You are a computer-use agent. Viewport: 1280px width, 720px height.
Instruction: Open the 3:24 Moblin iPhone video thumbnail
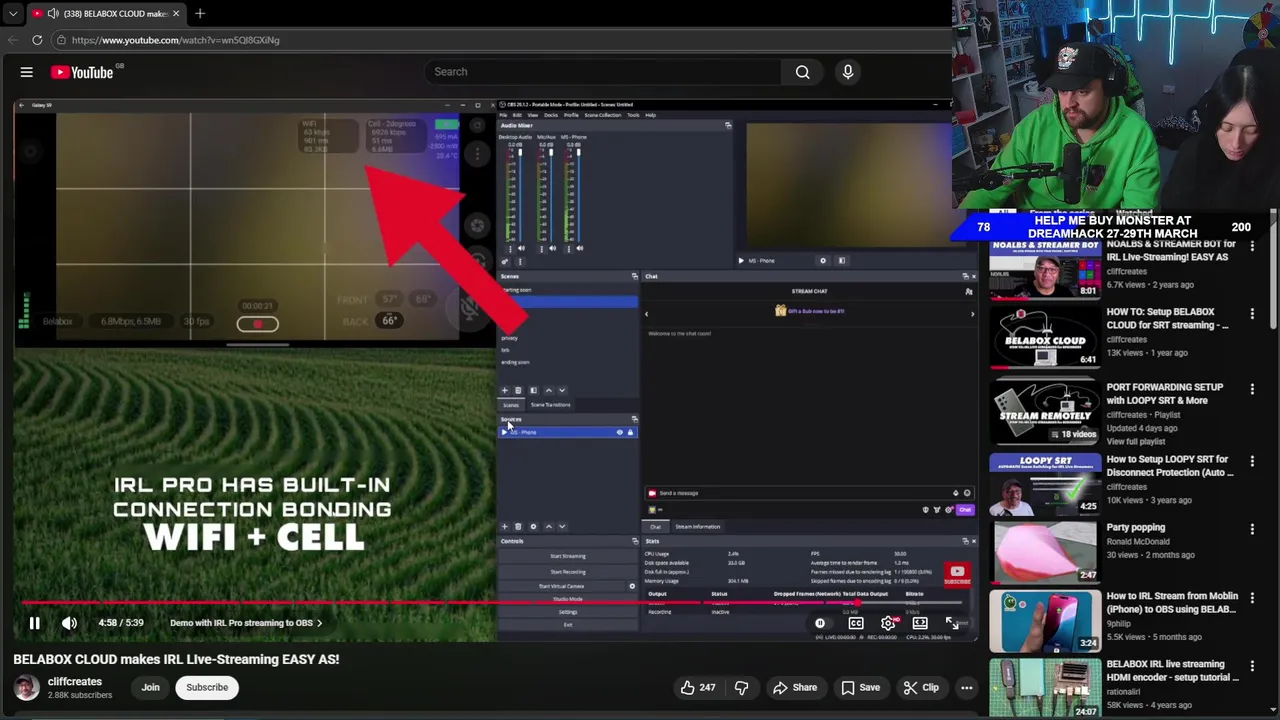(1045, 620)
